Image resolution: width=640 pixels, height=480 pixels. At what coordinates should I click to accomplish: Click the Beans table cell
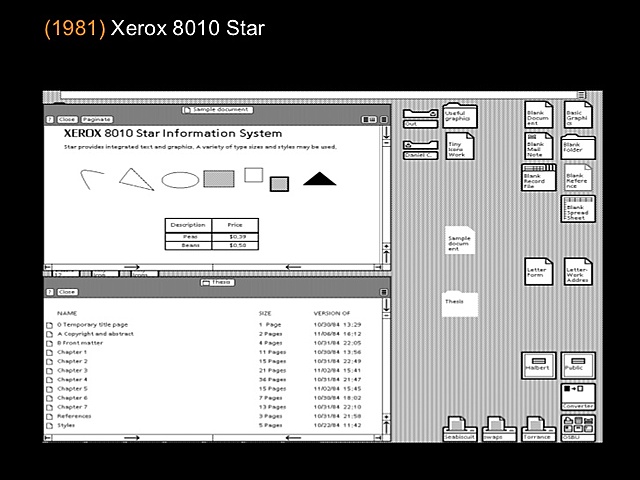pyautogui.click(x=188, y=246)
